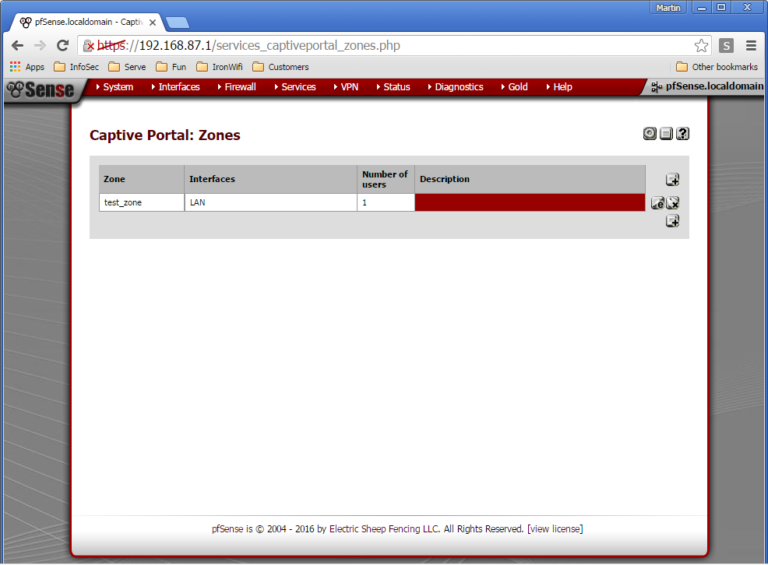Open the Status menu
This screenshot has height=565, width=768.
click(396, 87)
